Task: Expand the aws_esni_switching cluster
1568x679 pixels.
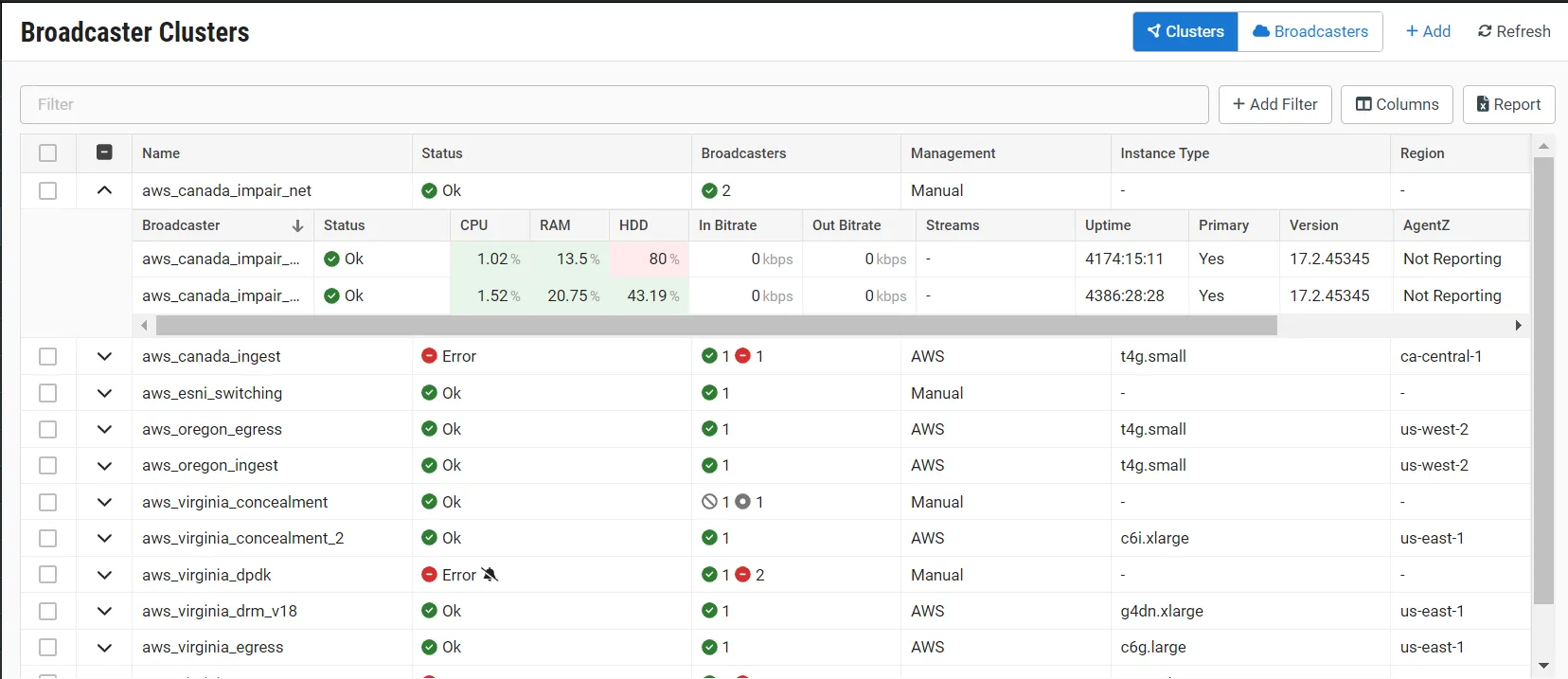Action: (105, 393)
